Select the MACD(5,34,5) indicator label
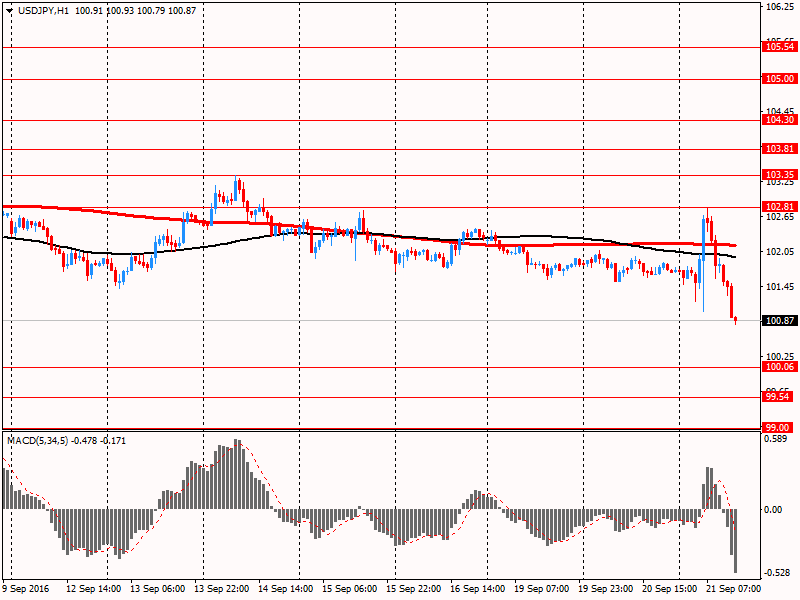This screenshot has width=800, height=600. [x=38, y=441]
